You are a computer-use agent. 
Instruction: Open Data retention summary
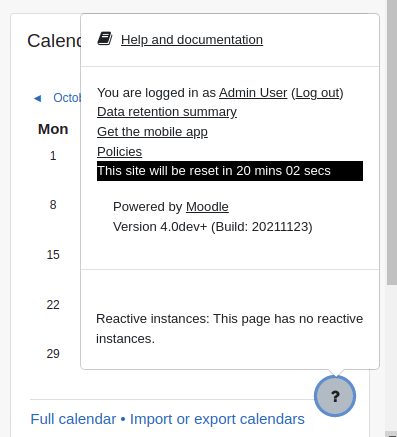pos(167,112)
